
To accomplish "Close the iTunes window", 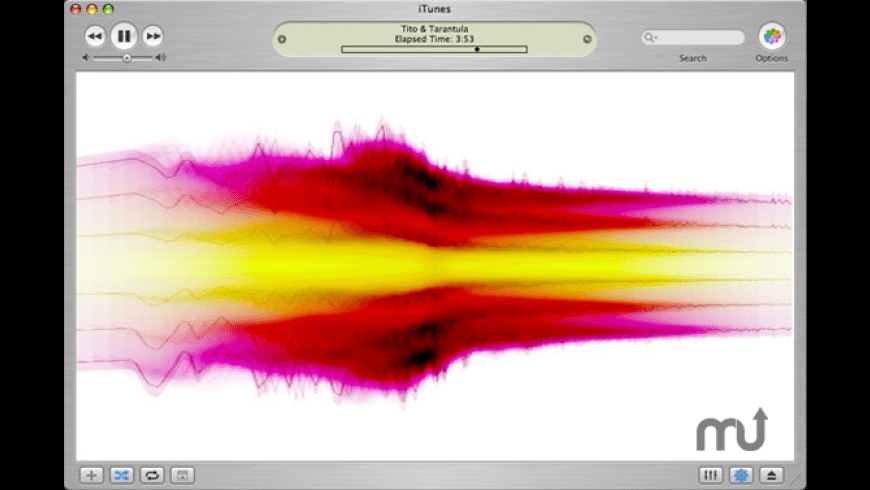I will point(76,9).
